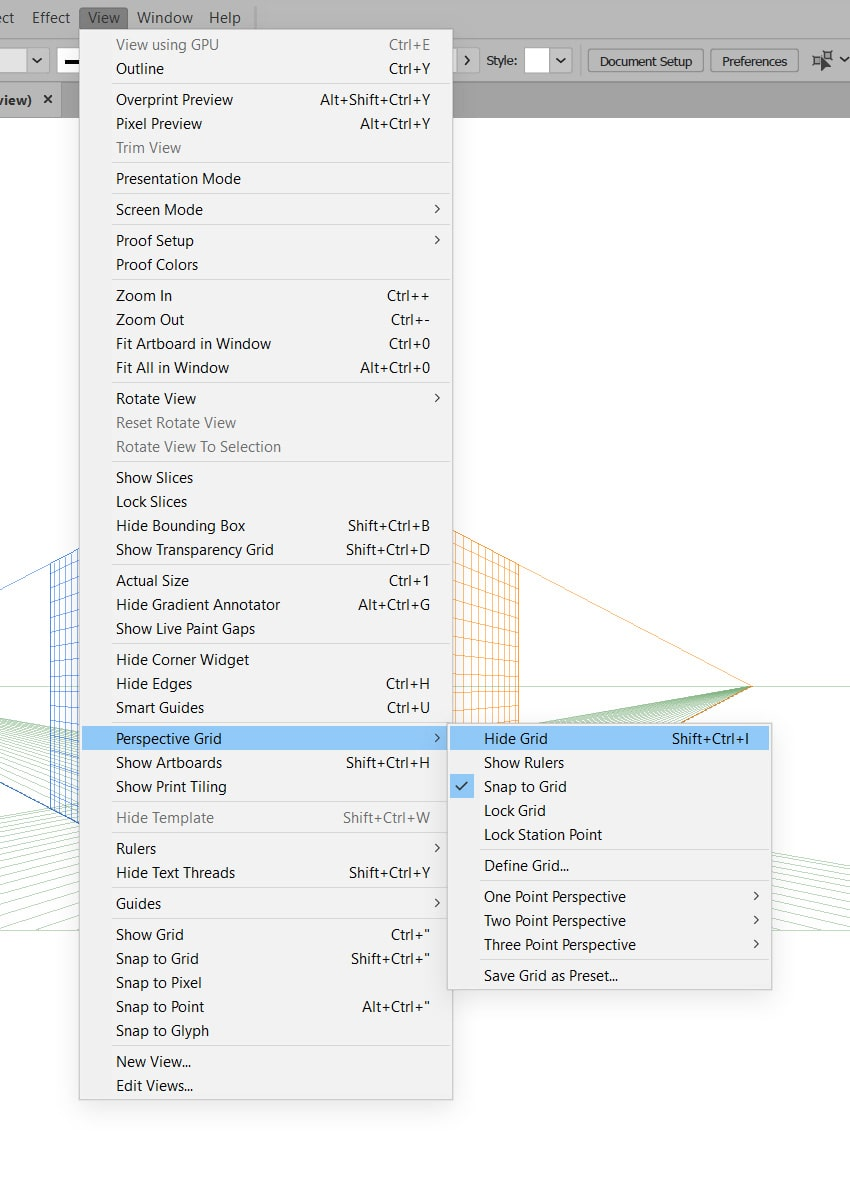The height and width of the screenshot is (1180, 850).
Task: Open New View dialog
Action: 266,1062
